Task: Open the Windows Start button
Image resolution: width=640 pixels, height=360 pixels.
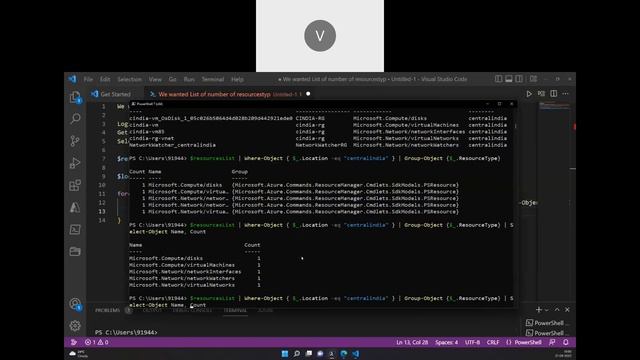Action: pyautogui.click(x=285, y=354)
